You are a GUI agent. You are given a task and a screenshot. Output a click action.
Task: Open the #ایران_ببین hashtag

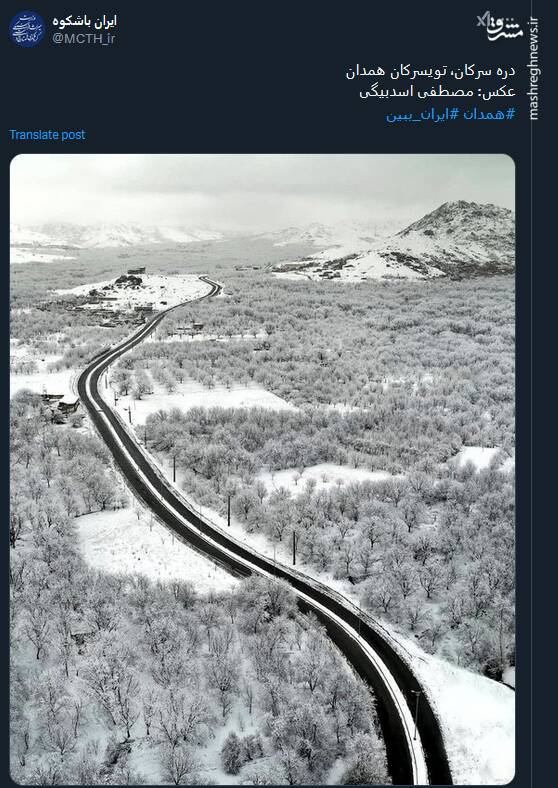(422, 115)
